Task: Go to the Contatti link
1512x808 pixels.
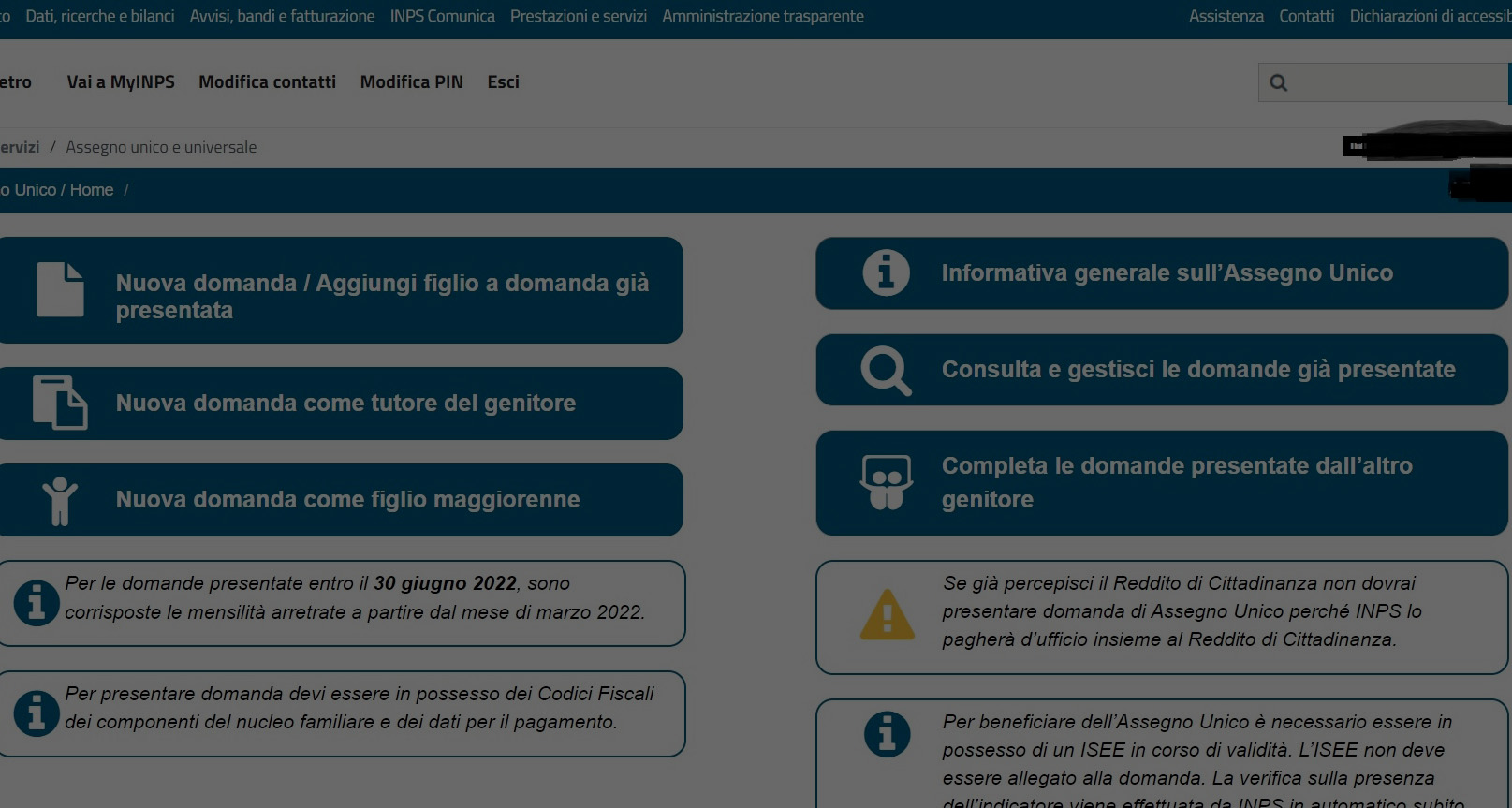Action: pyautogui.click(x=1306, y=16)
